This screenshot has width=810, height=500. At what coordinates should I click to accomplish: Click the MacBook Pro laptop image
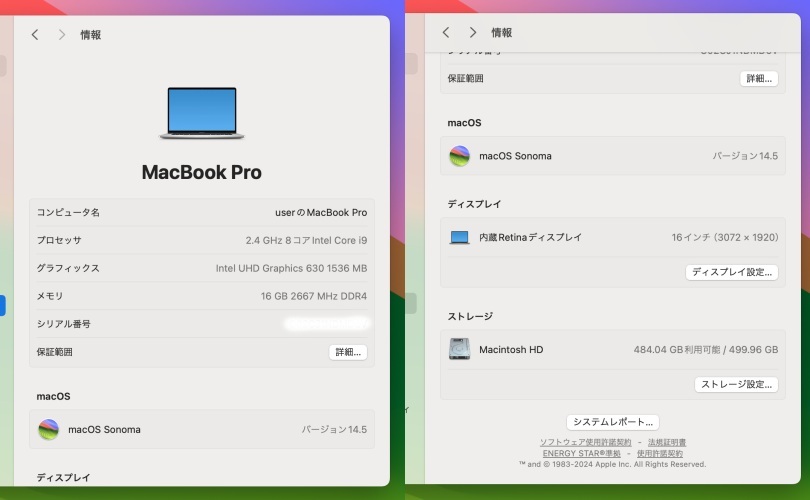[201, 113]
